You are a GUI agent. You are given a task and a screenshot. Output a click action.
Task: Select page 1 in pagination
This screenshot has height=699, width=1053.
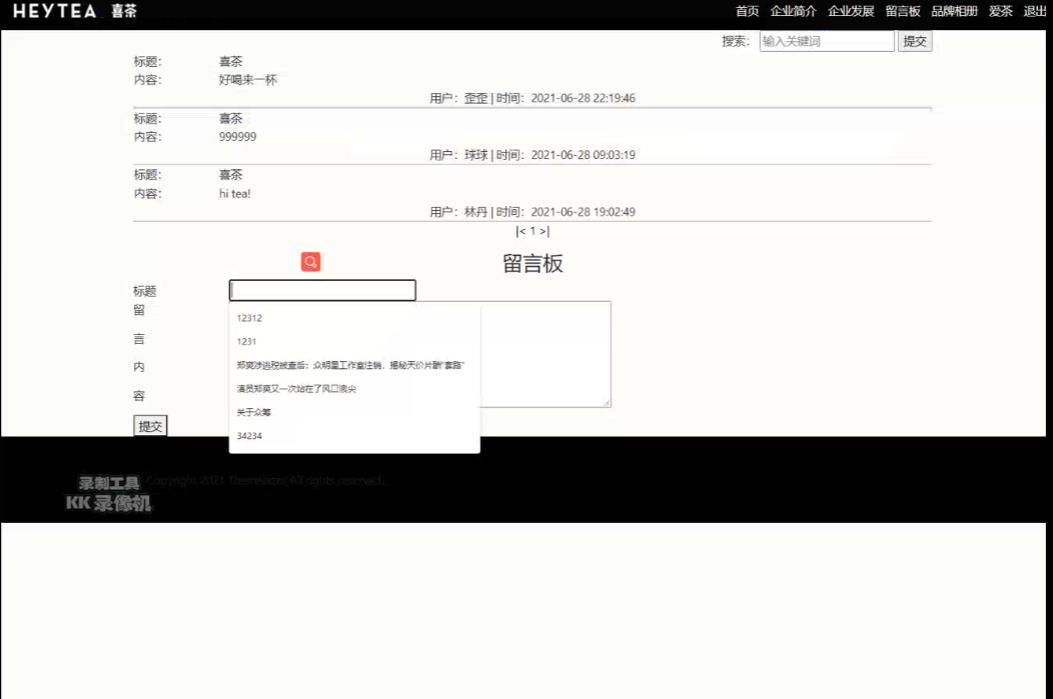coord(533,231)
